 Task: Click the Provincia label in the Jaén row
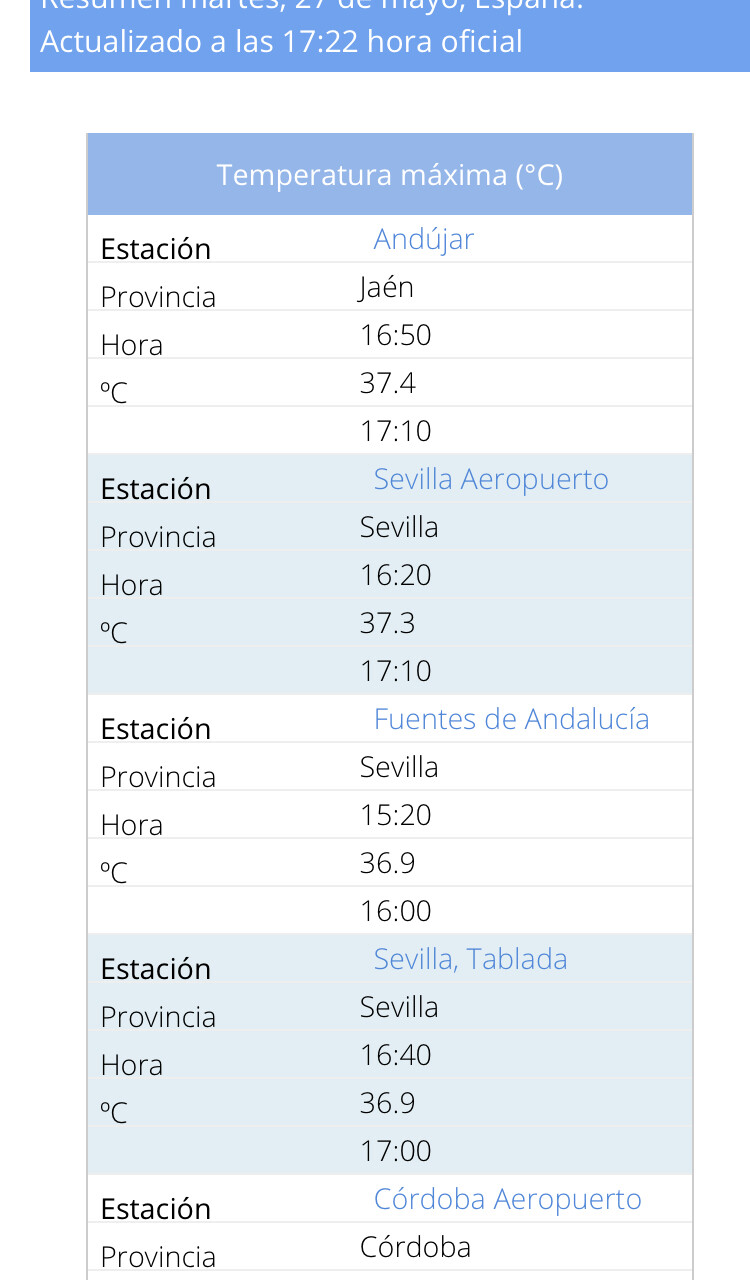[x=158, y=297]
